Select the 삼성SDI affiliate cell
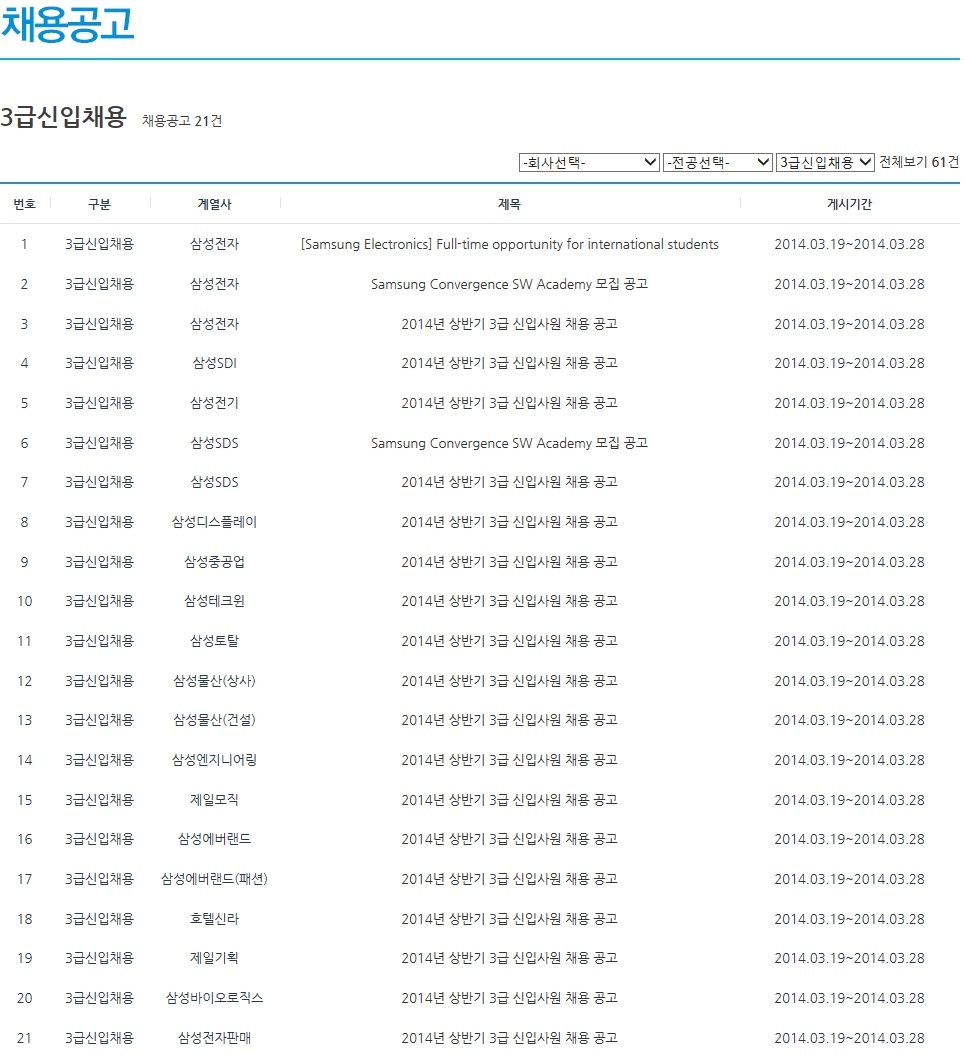Screen dimensions: 964x1056 [214, 363]
